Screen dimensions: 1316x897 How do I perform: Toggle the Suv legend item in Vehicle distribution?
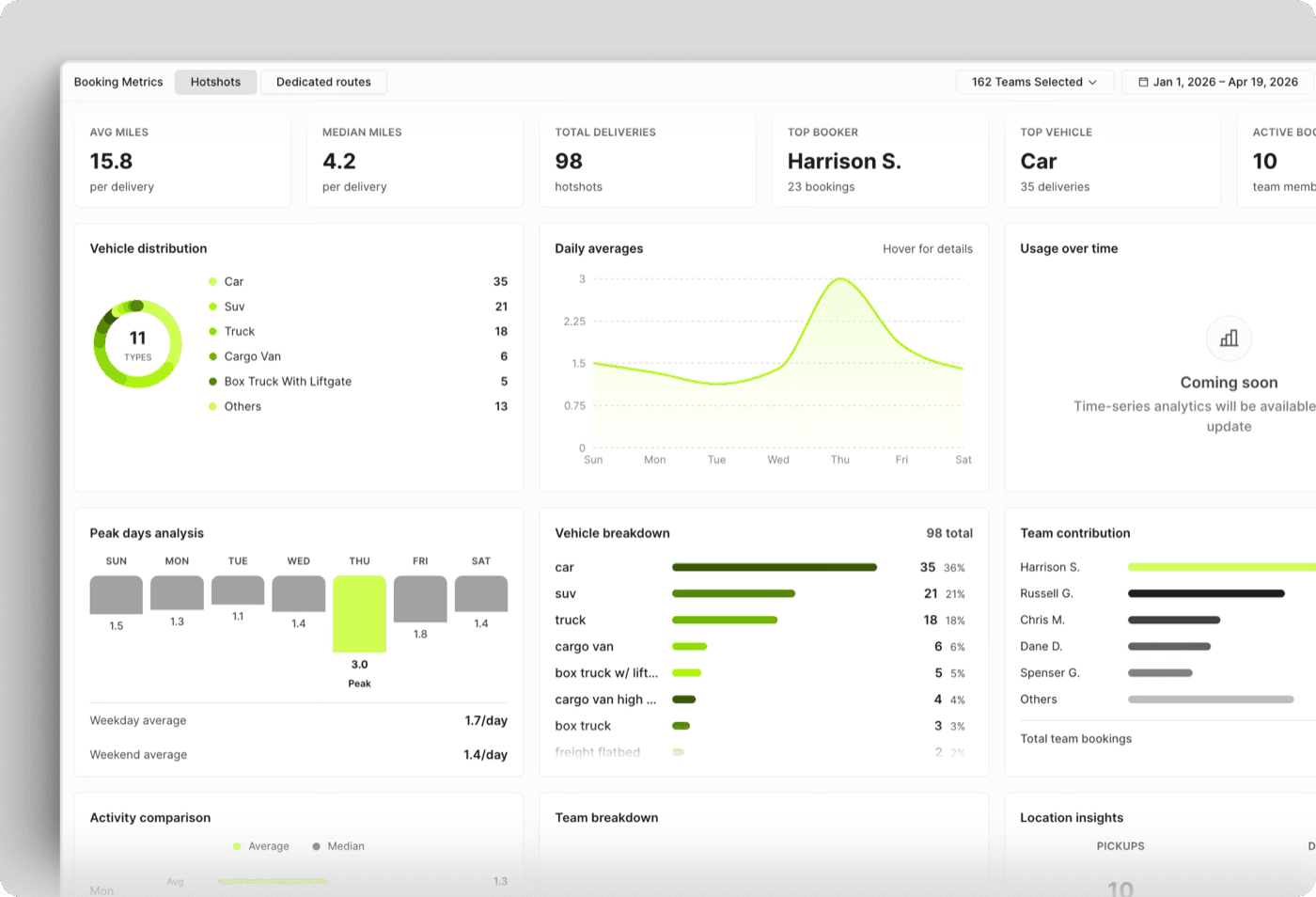pos(227,307)
